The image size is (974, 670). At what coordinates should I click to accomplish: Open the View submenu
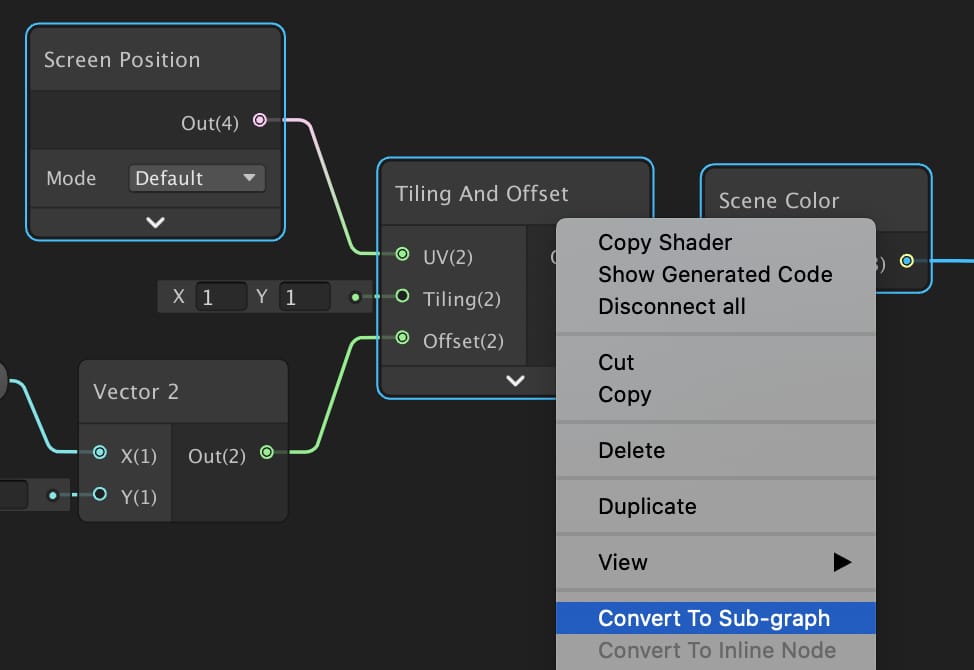pos(715,562)
